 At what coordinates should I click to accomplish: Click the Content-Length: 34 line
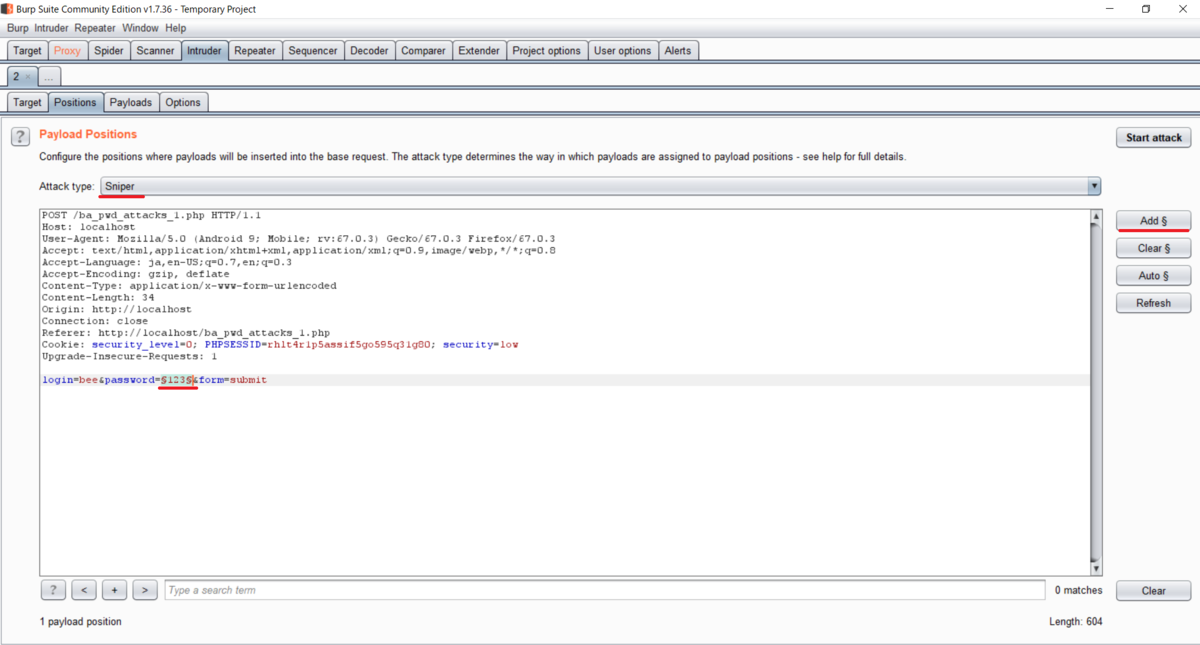pos(98,297)
